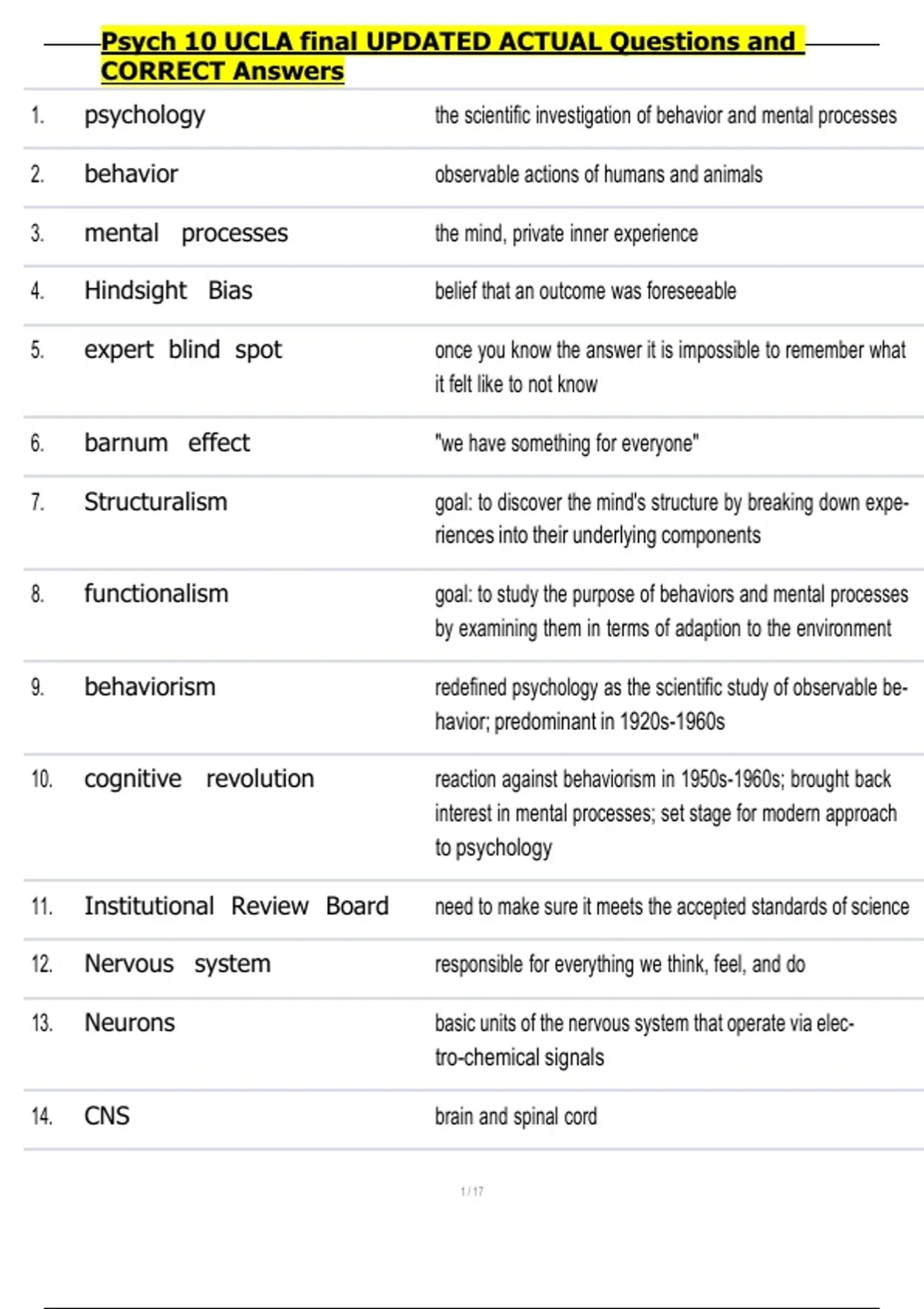Click the quote "we have something for everyone"
Viewport: 924px width, 1309px height.
point(567,444)
